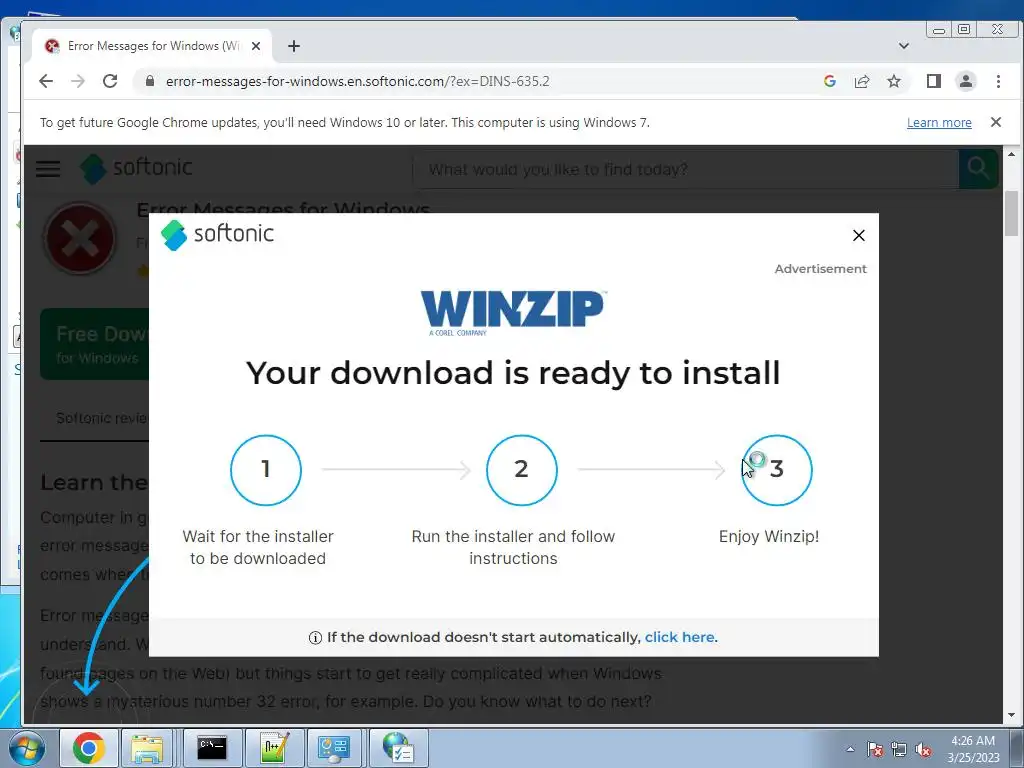This screenshot has width=1024, height=768.
Task: Open Chrome side panel
Action: [x=934, y=81]
